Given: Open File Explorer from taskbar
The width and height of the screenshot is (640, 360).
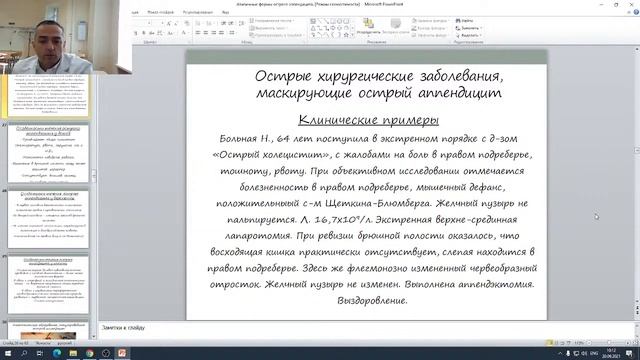Looking at the screenshot, I should click(73, 353).
